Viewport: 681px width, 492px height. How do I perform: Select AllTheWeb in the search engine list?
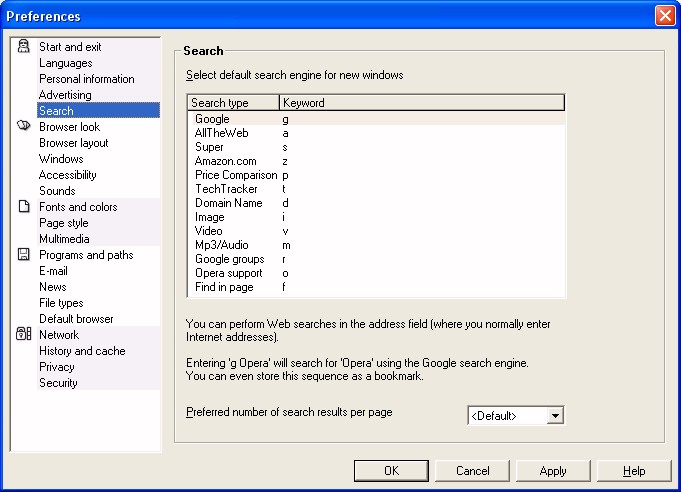pos(377,133)
